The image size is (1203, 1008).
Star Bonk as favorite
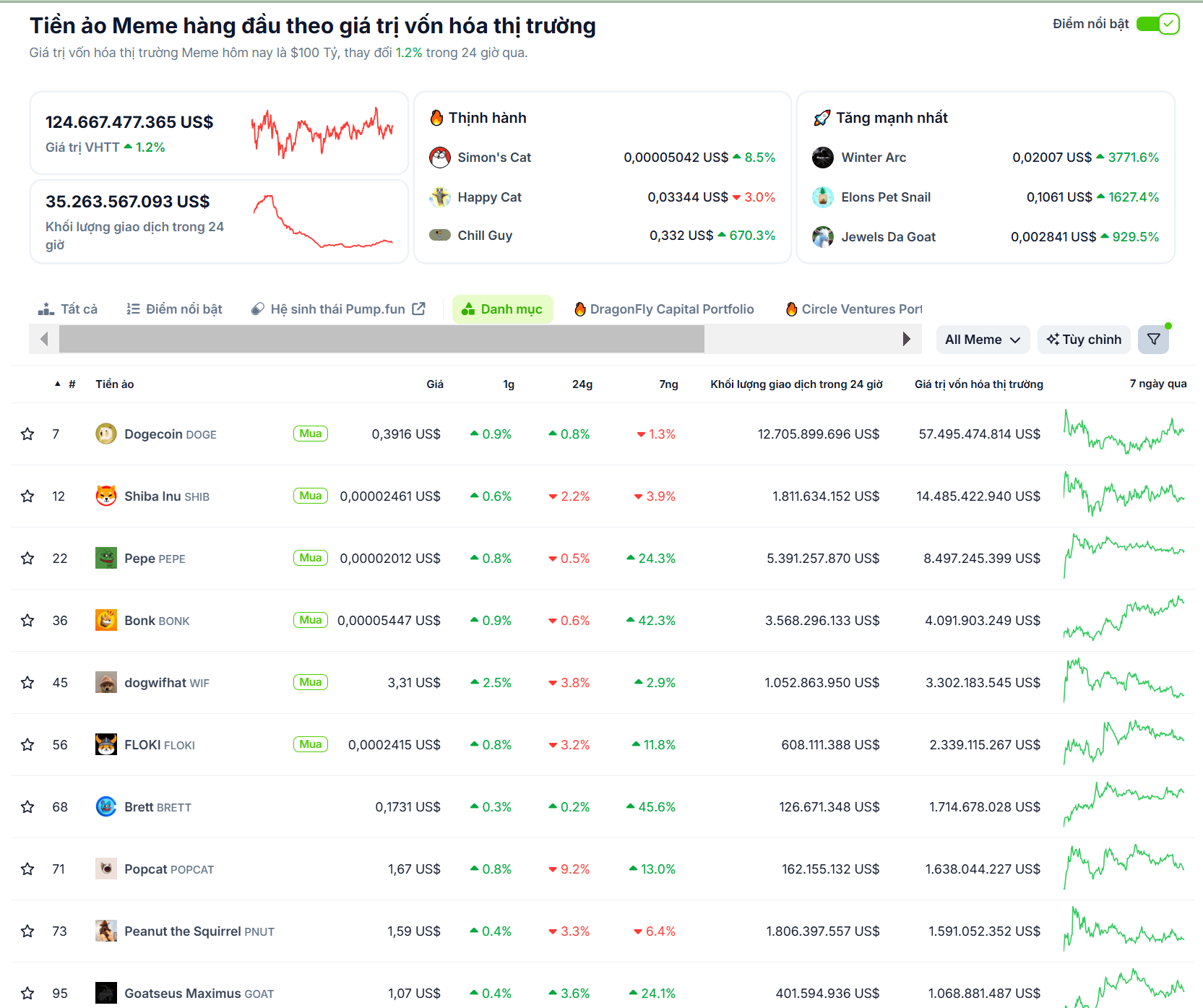(x=27, y=620)
